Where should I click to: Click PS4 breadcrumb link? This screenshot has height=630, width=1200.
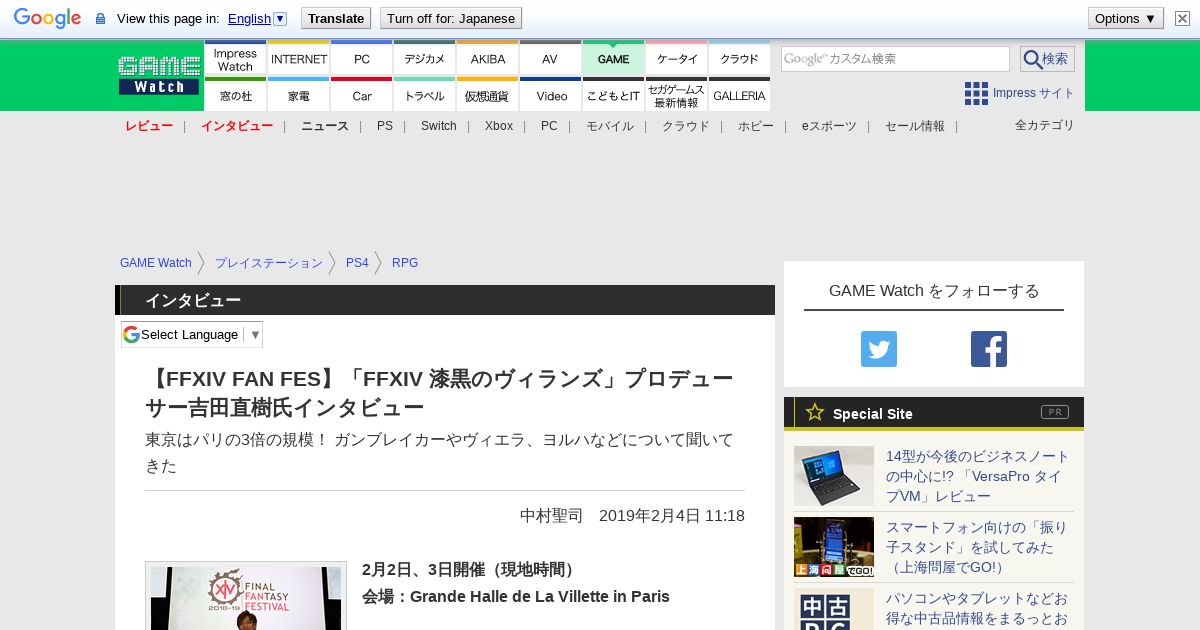coord(357,263)
